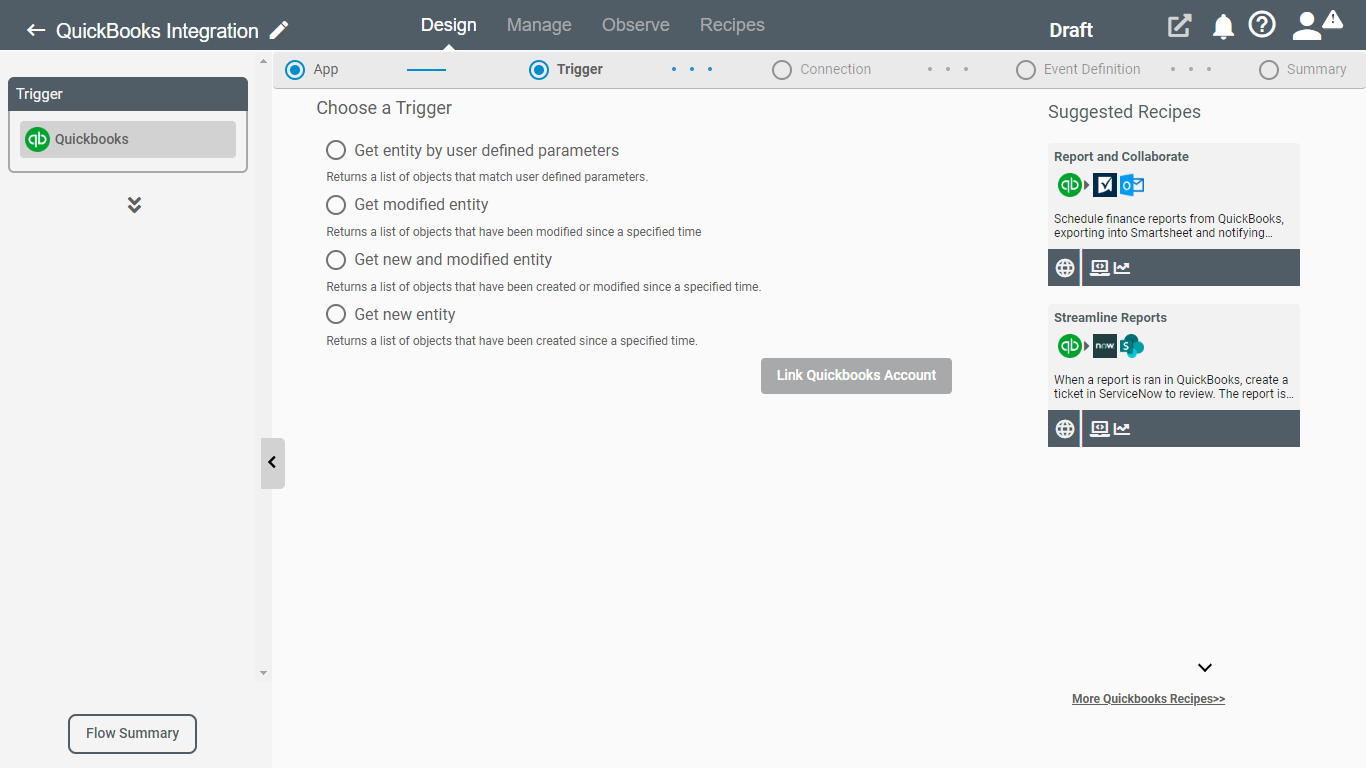This screenshot has width=1366, height=768.
Task: Select Get new entity radio button
Action: pos(336,314)
